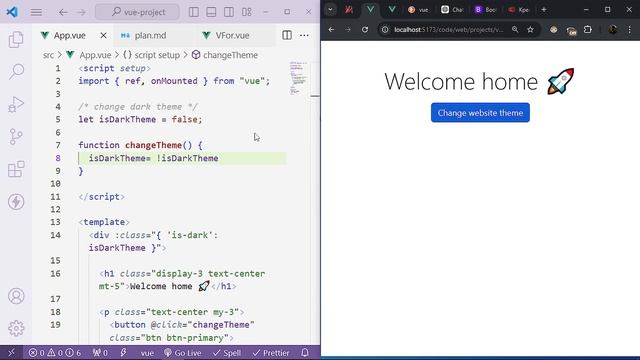
Task: Bookmark this page with star icon
Action: tap(530, 29)
